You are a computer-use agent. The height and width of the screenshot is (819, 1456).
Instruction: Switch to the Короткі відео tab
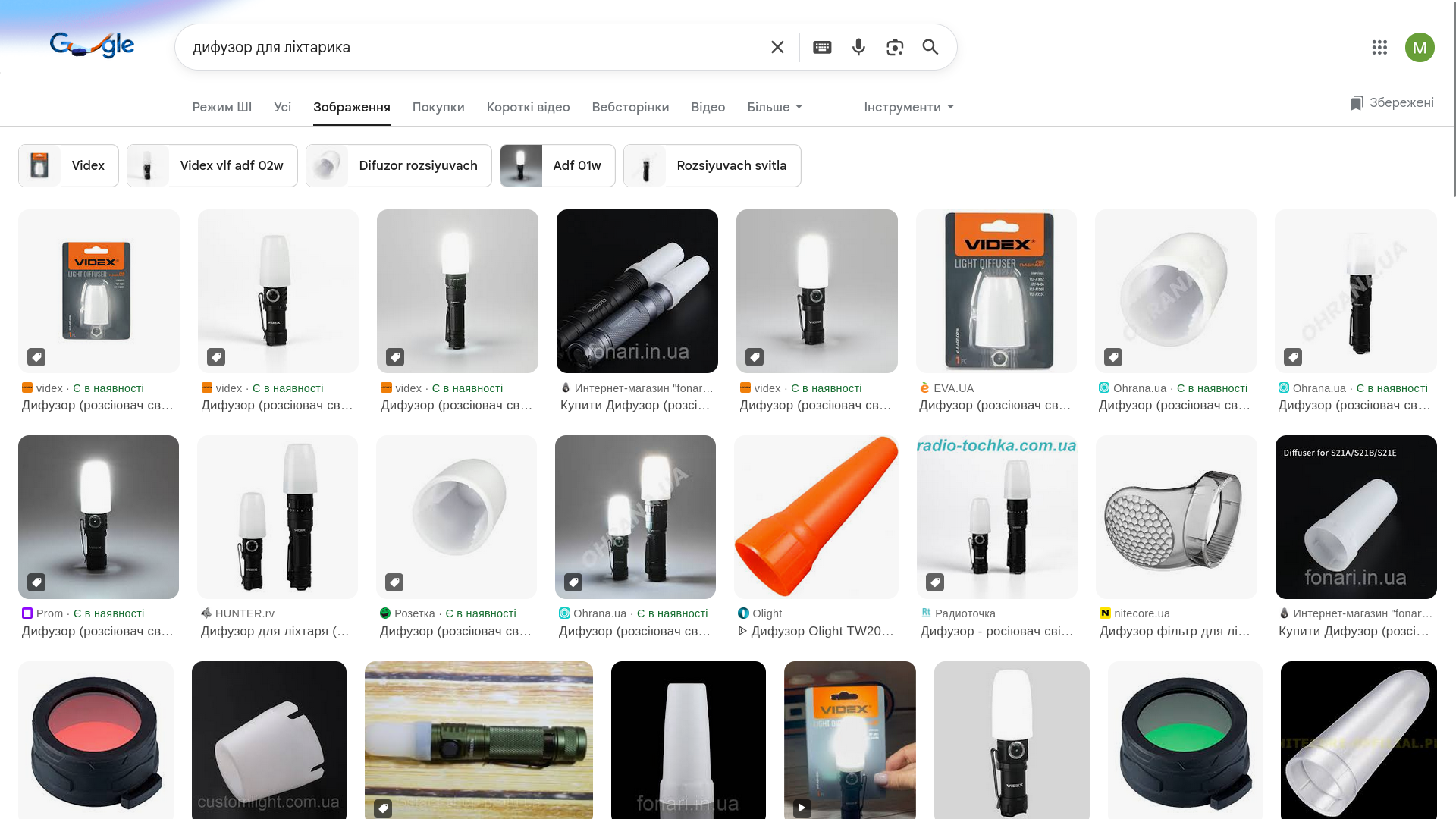[x=528, y=107]
